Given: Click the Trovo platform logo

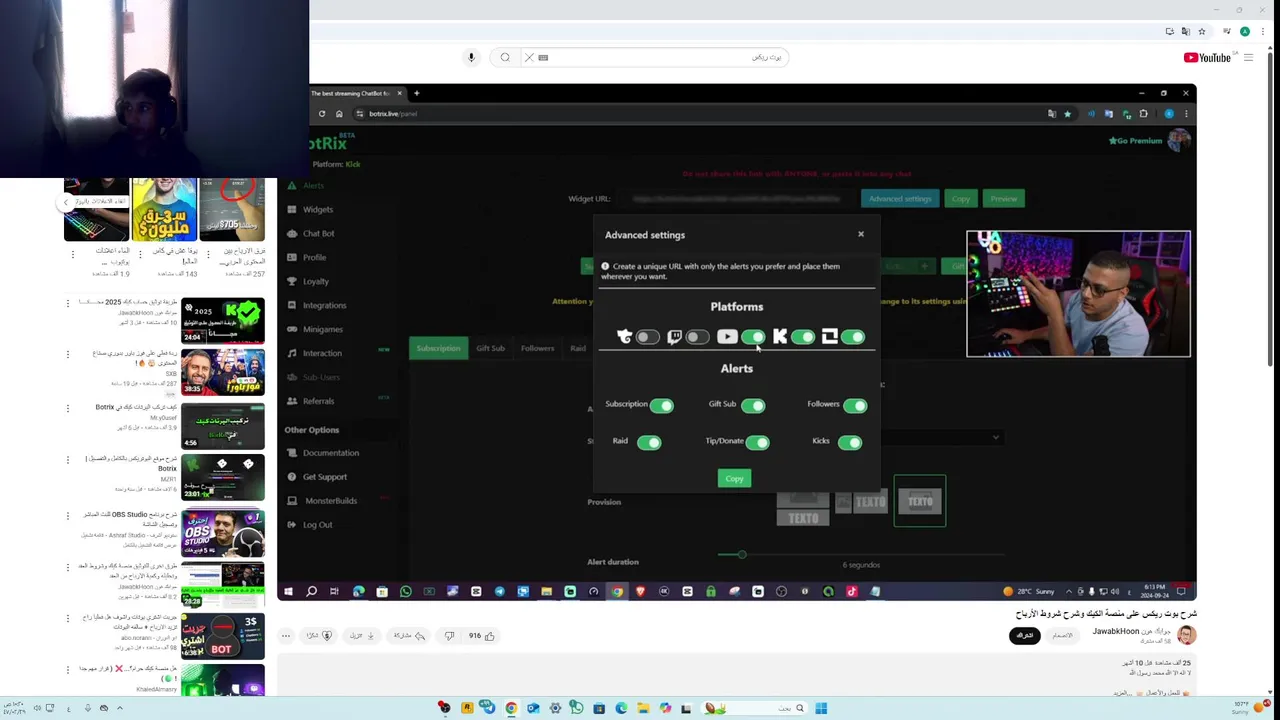Looking at the screenshot, I should coord(624,337).
